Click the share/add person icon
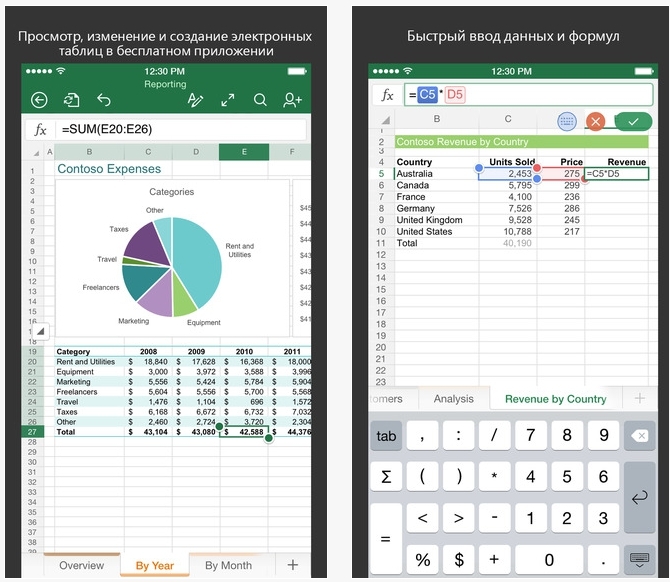The width and height of the screenshot is (670, 582). coord(291,99)
